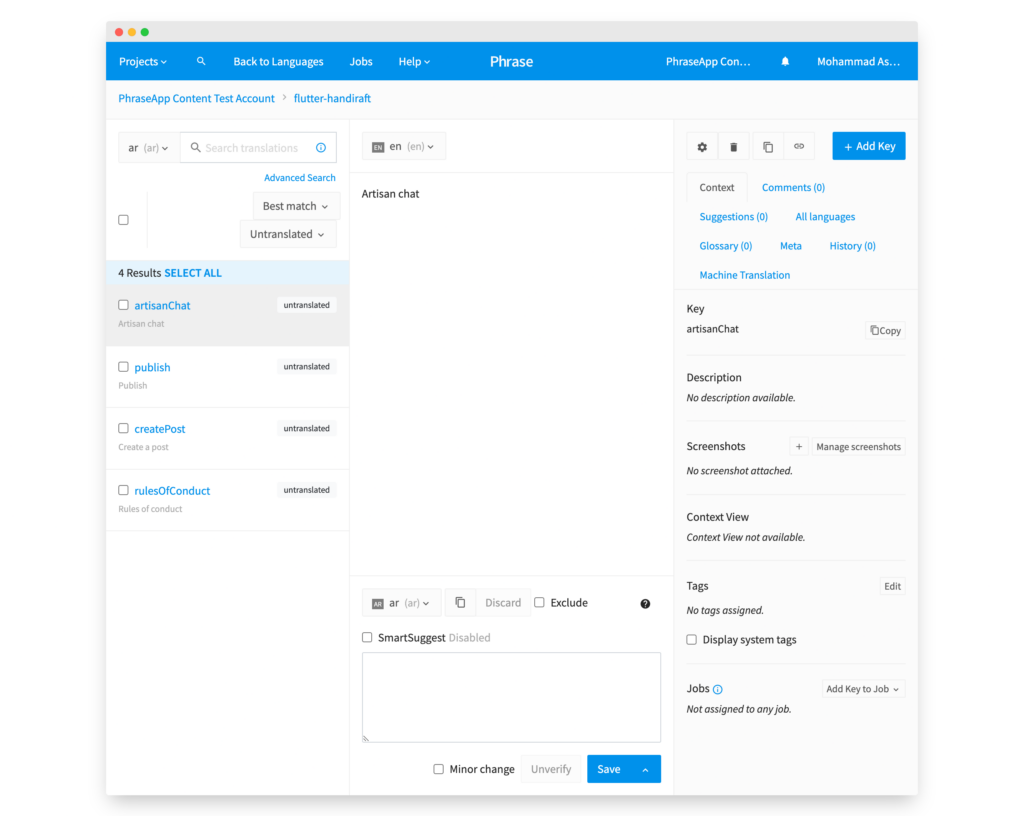Viewport: 1024px width, 816px height.
Task: Expand the Untranslated filter dropdown
Action: [x=288, y=234]
